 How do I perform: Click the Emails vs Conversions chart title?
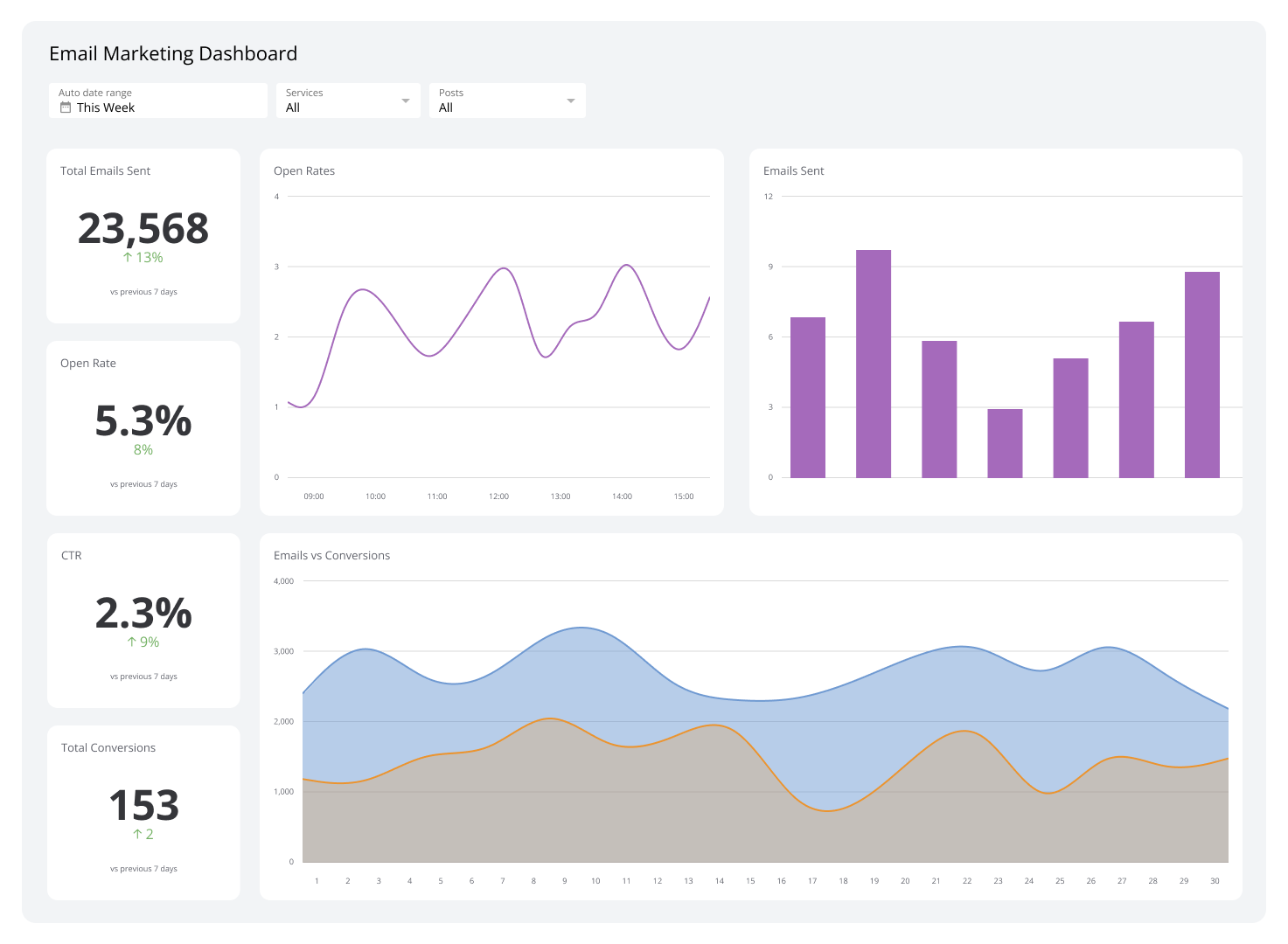pyautogui.click(x=331, y=555)
